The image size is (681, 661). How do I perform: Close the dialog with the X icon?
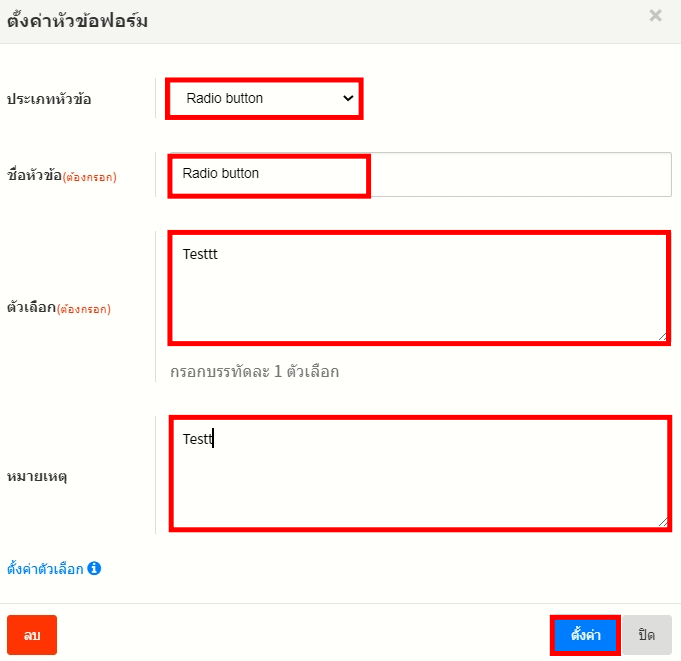click(656, 16)
